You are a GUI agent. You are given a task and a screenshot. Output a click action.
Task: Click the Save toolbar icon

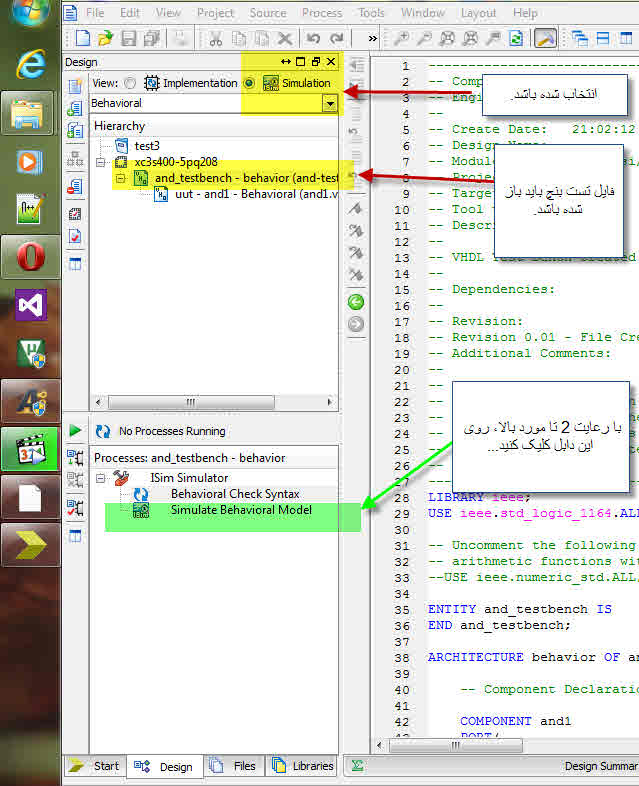click(x=127, y=38)
